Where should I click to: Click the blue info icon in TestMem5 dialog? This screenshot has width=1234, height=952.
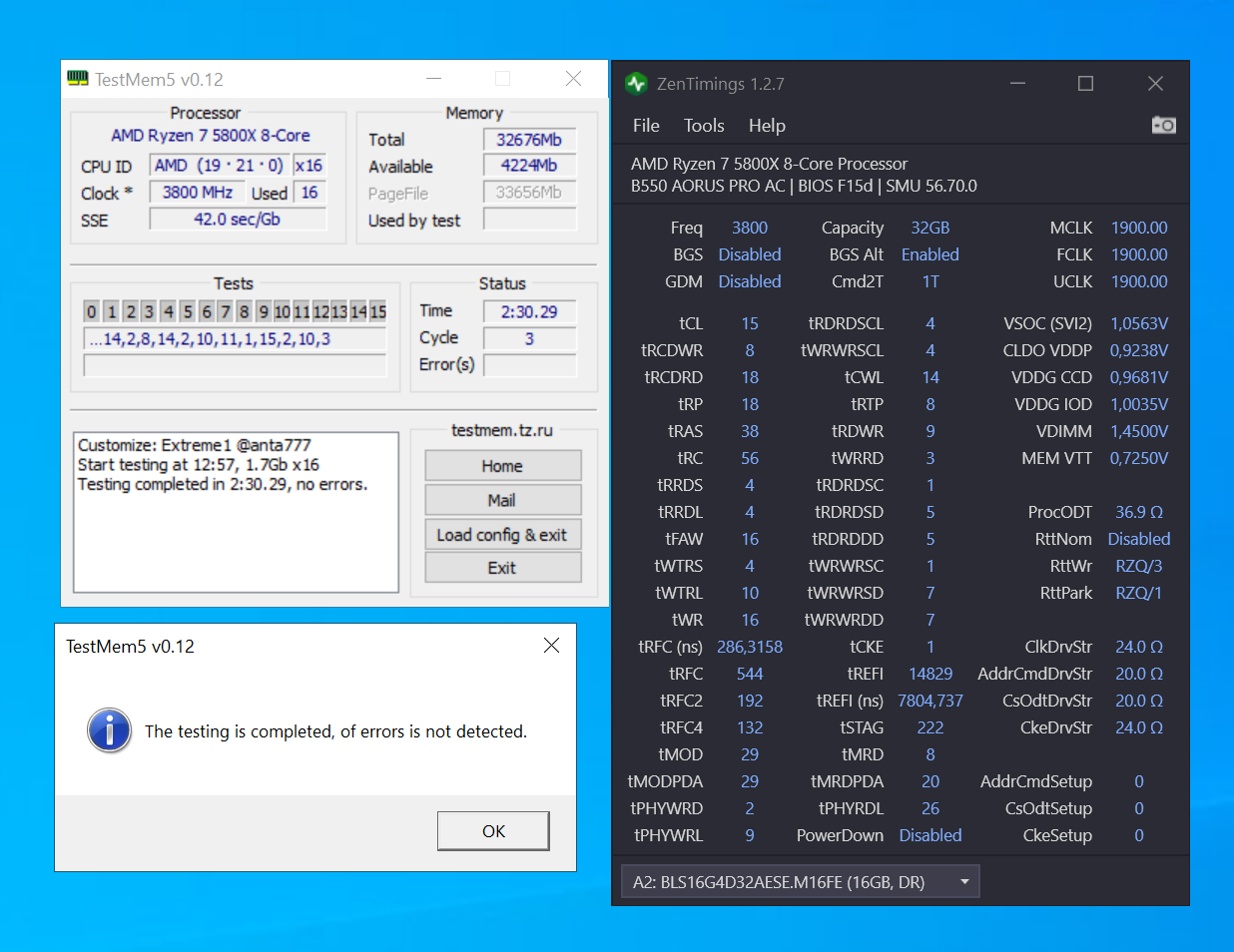[x=110, y=730]
